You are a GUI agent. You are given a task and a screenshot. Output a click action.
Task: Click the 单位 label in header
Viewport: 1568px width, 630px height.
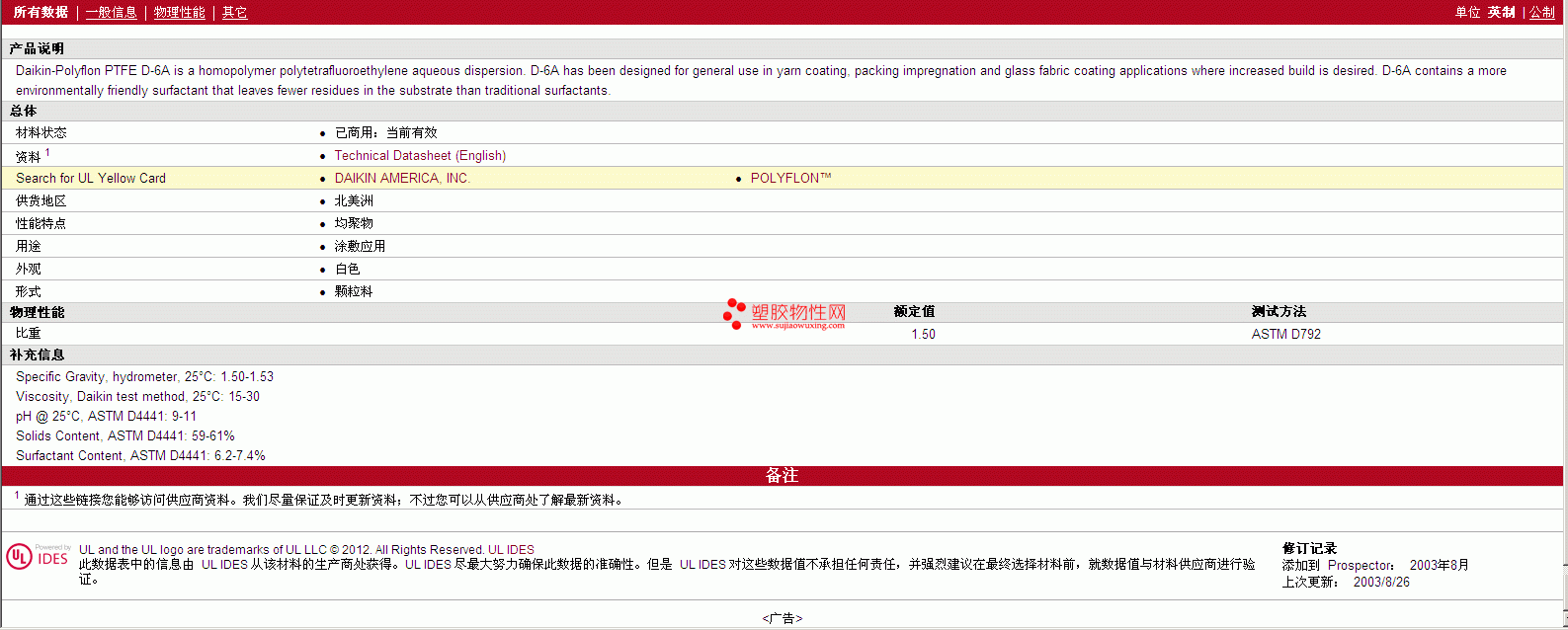click(x=1468, y=12)
